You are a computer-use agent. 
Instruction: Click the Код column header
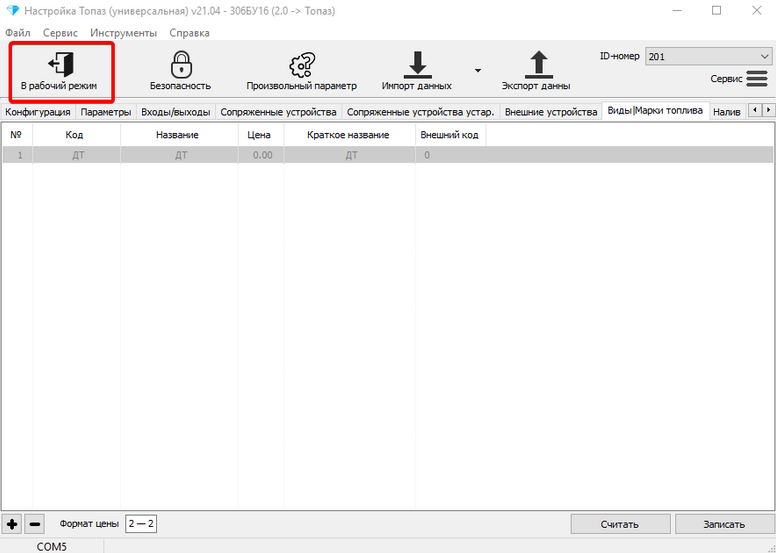(76, 135)
